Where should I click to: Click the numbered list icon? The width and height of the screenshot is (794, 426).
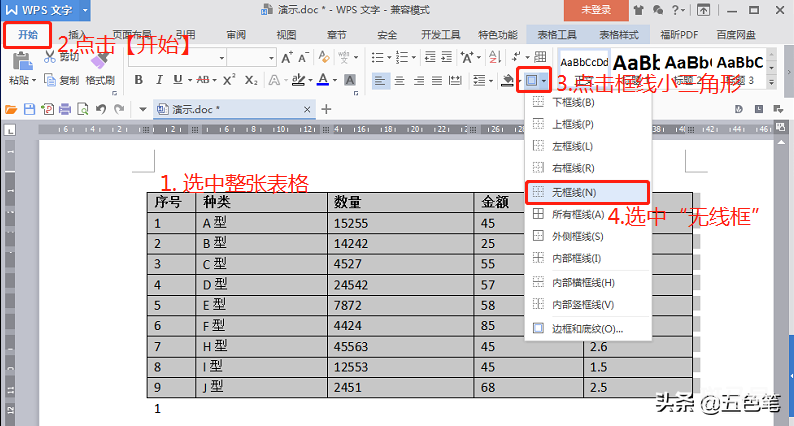[402, 57]
